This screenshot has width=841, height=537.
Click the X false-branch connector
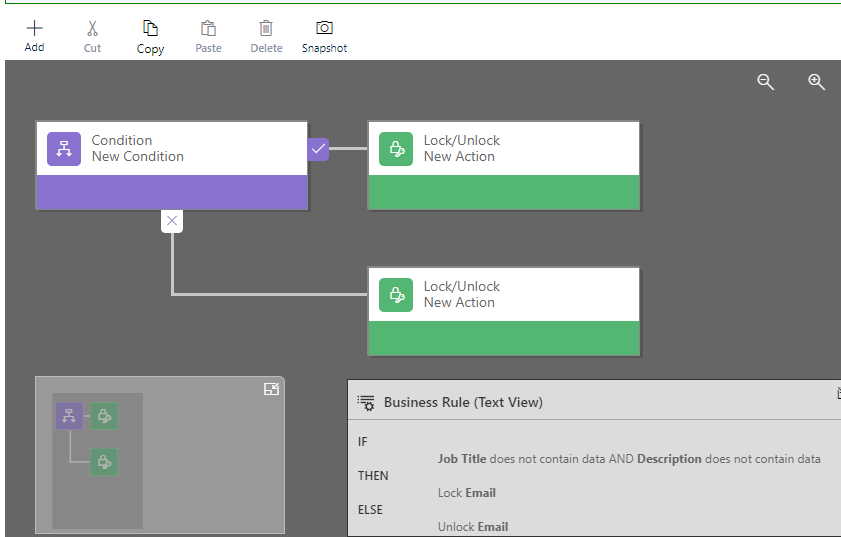click(172, 221)
